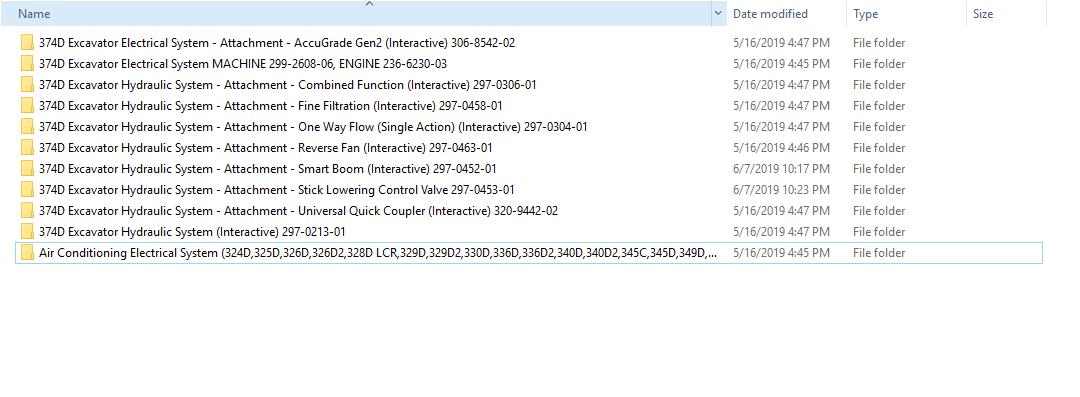Click folder icon for Reverse Fan 297-0463-01
1080x397 pixels.
pyautogui.click(x=28, y=147)
